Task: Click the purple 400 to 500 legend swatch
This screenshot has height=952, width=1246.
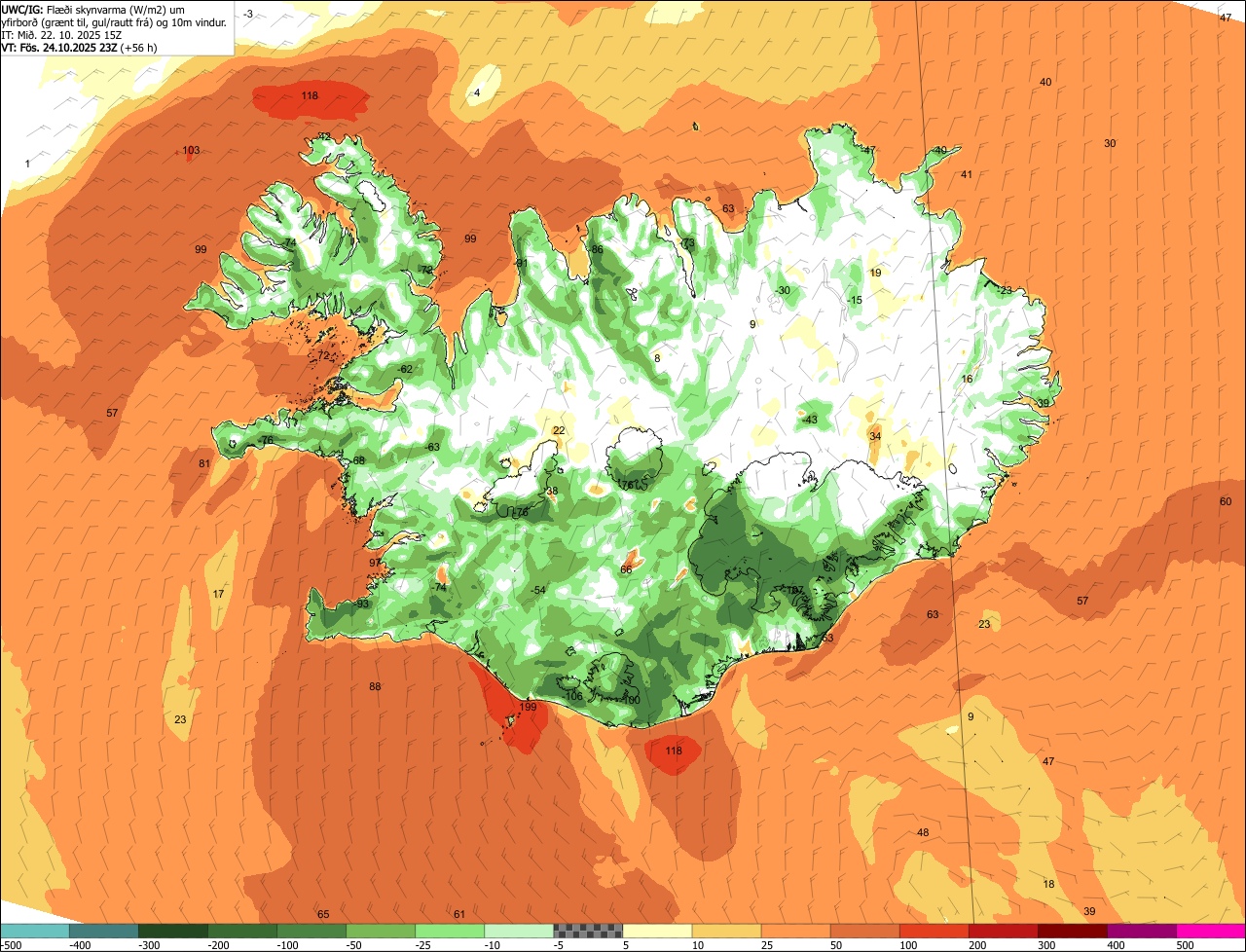Action: 1140,931
